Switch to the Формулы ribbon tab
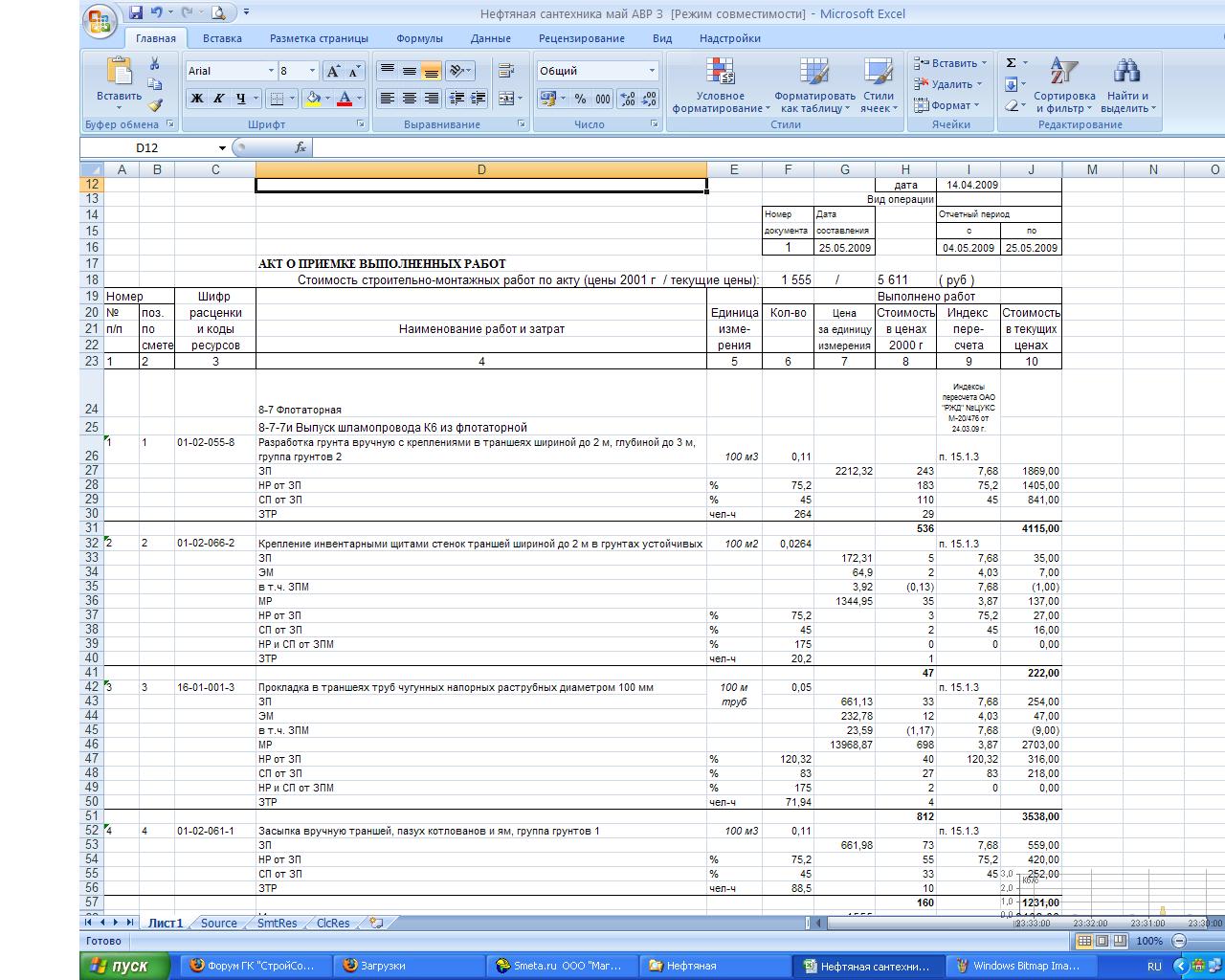The width and height of the screenshot is (1225, 980). point(419,38)
